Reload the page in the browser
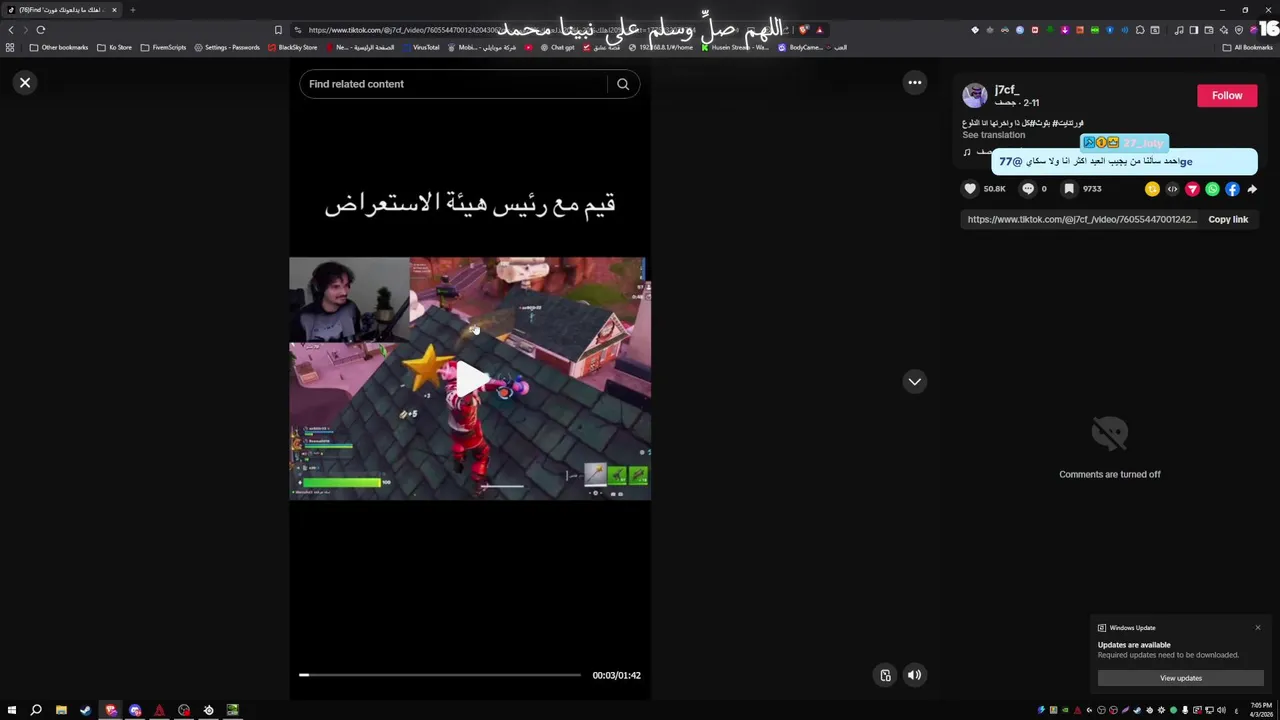Viewport: 1280px width, 720px height. [x=41, y=30]
